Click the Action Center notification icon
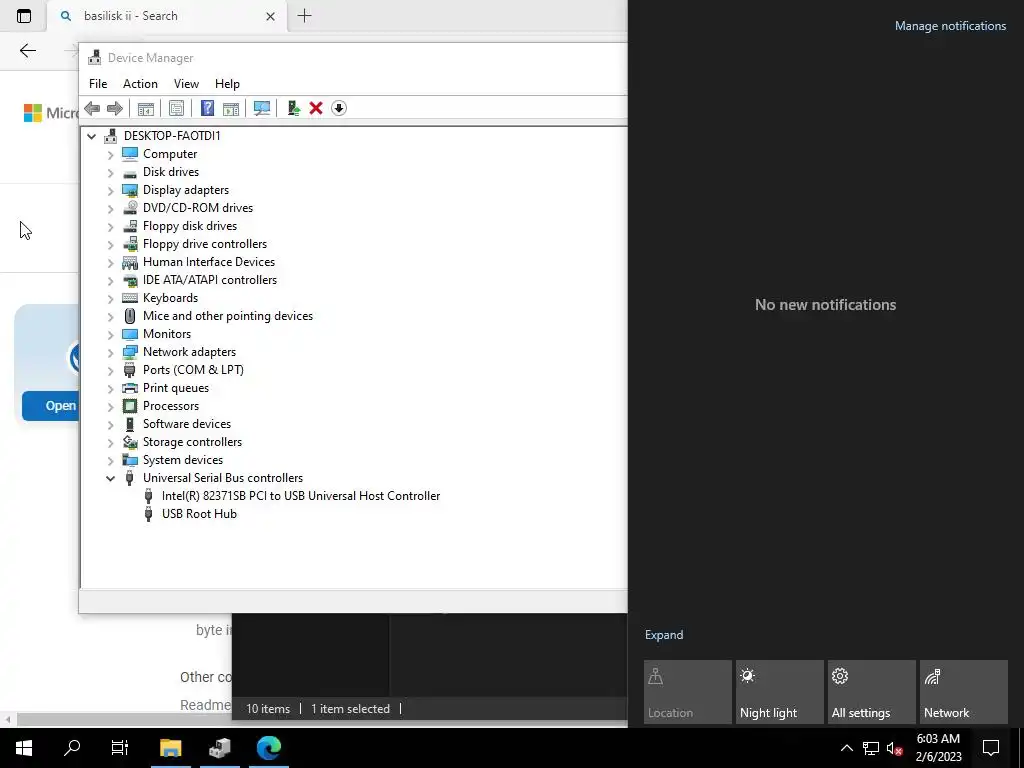Image resolution: width=1024 pixels, height=768 pixels. [991, 748]
